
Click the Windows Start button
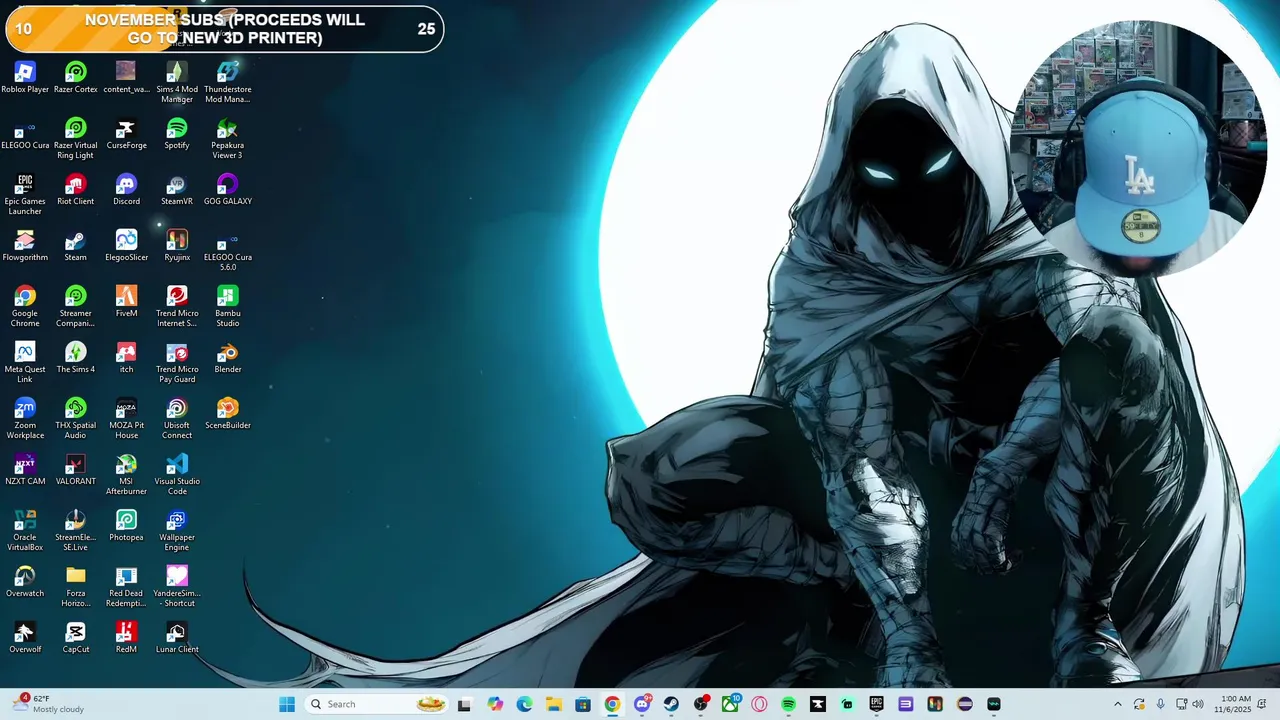(287, 704)
